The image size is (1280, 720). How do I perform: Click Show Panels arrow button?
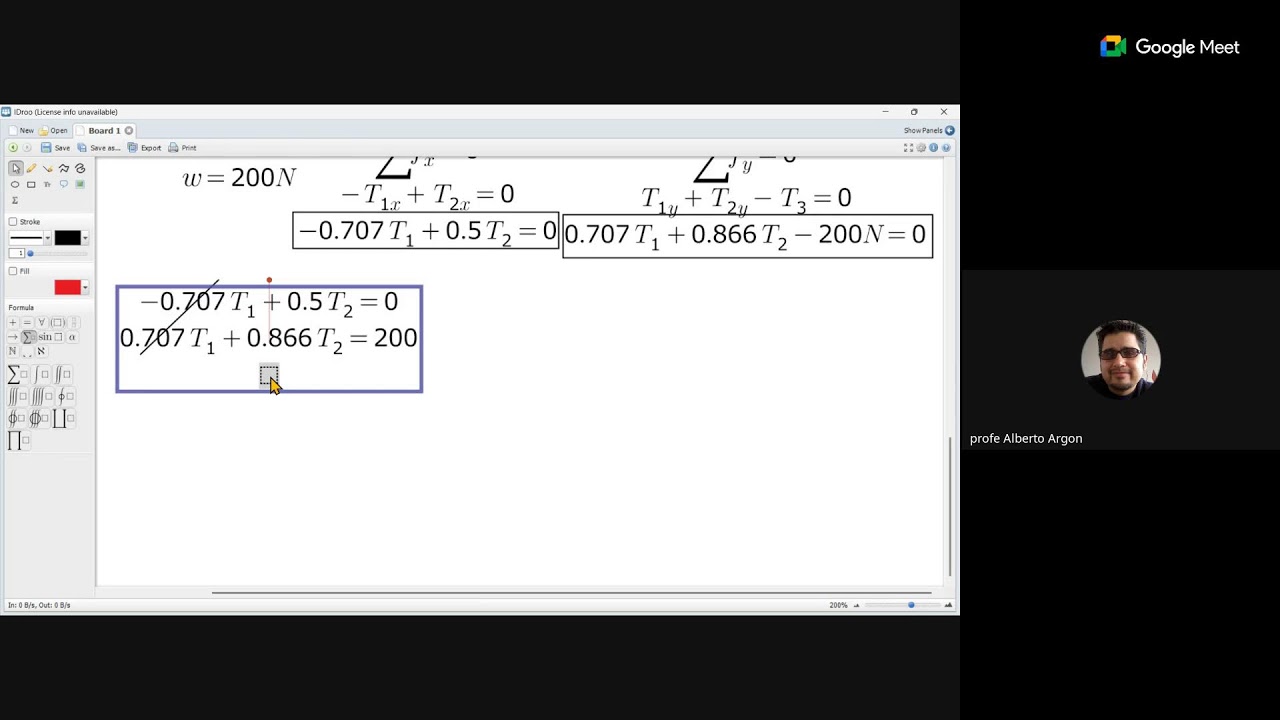950,130
